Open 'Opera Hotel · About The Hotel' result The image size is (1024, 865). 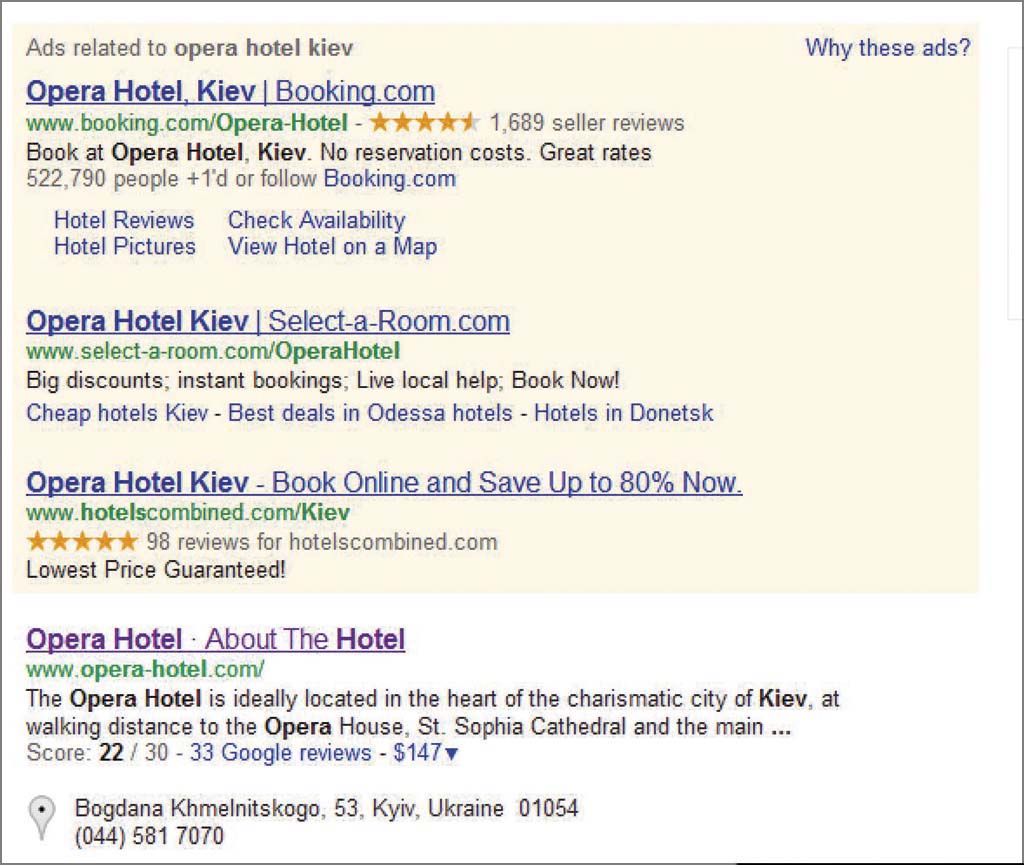pos(216,639)
